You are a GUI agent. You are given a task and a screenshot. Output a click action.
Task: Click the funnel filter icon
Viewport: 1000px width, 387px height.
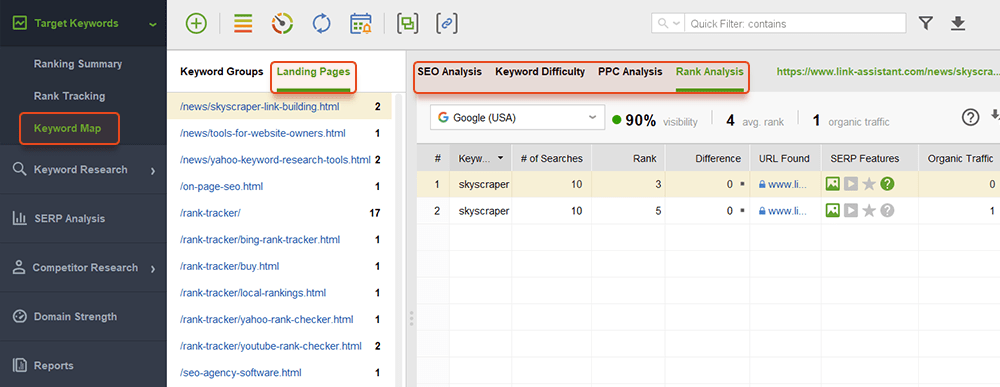coord(926,24)
